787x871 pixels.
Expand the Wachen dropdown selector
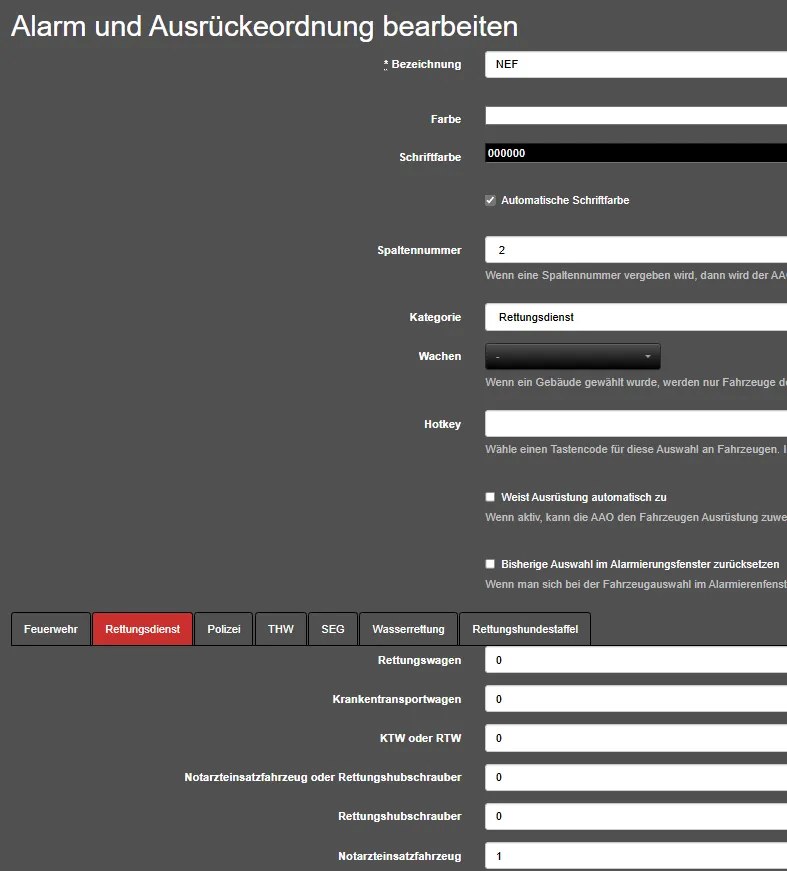tap(572, 356)
